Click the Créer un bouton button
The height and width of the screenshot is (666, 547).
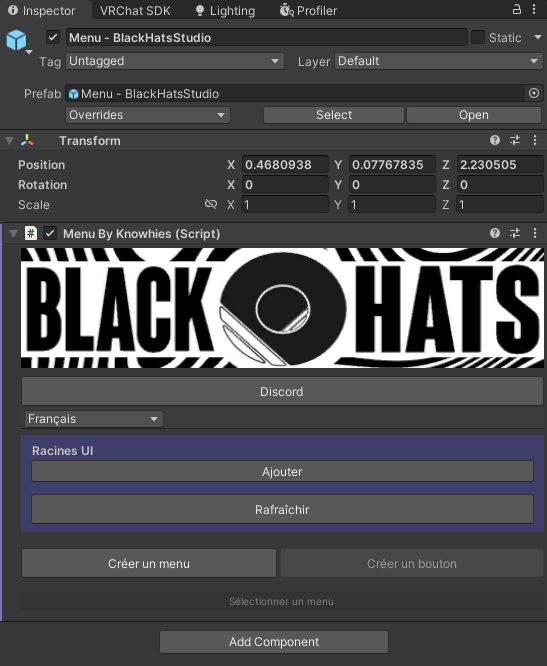pyautogui.click(x=412, y=564)
